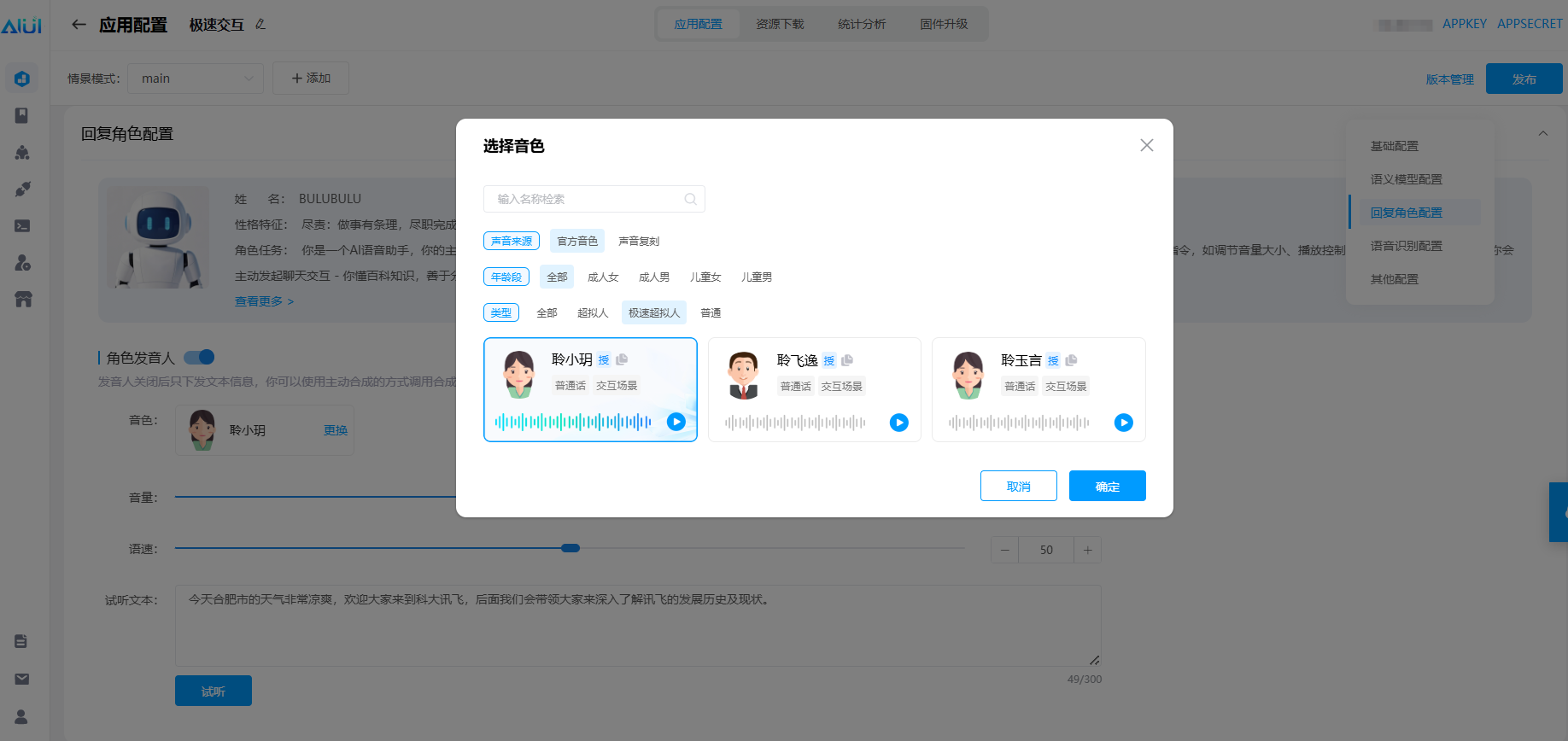
Task: Confirm voice selection with 确定
Action: point(1108,486)
